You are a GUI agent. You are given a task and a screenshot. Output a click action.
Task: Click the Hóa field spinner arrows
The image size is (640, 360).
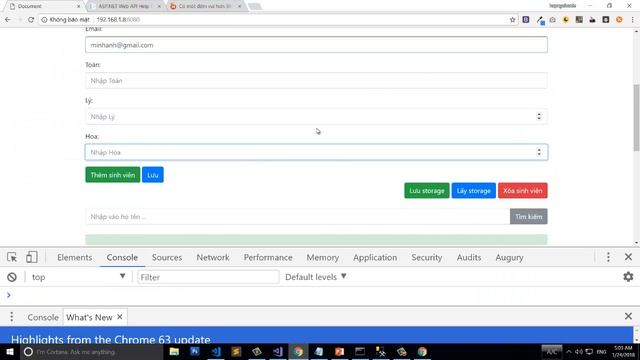539,152
